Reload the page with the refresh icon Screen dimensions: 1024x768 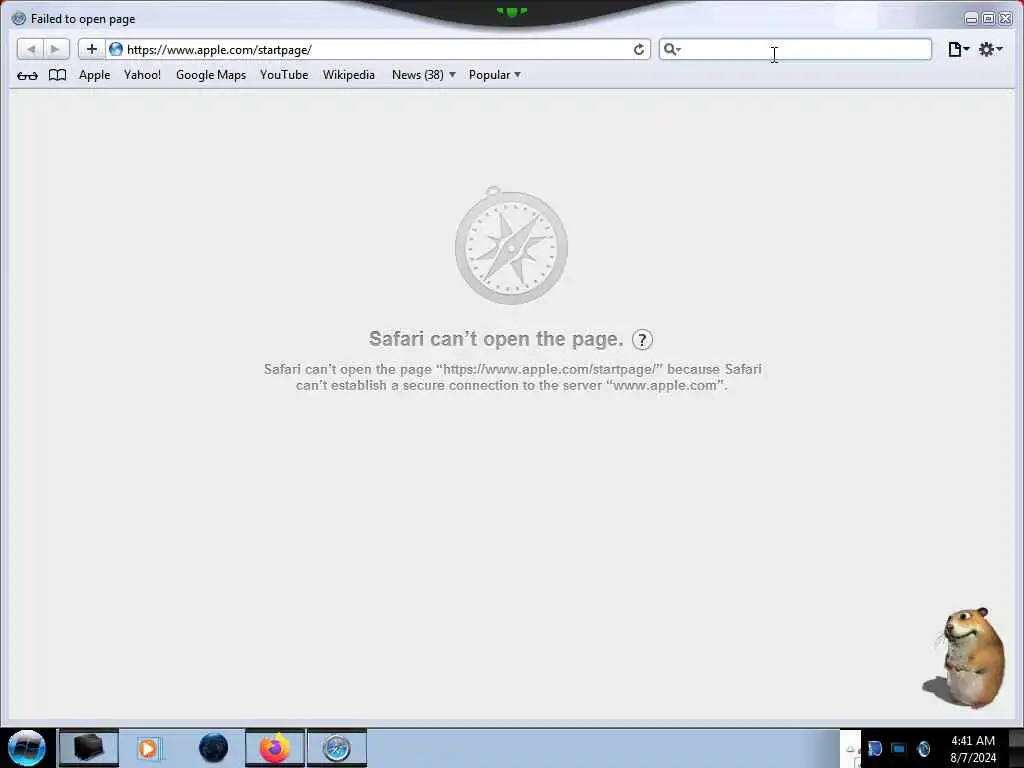click(639, 49)
